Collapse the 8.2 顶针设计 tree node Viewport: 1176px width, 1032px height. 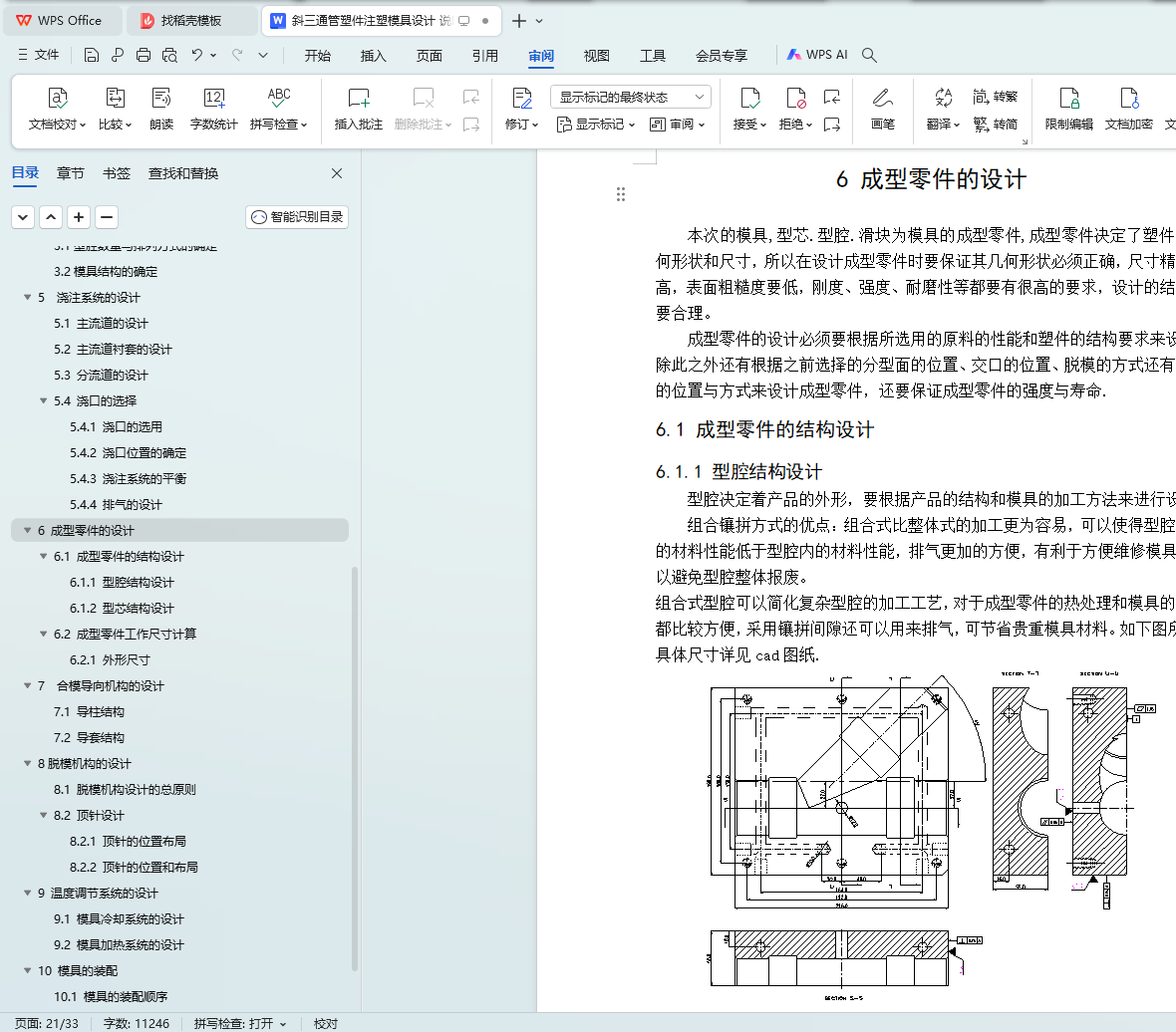44,815
